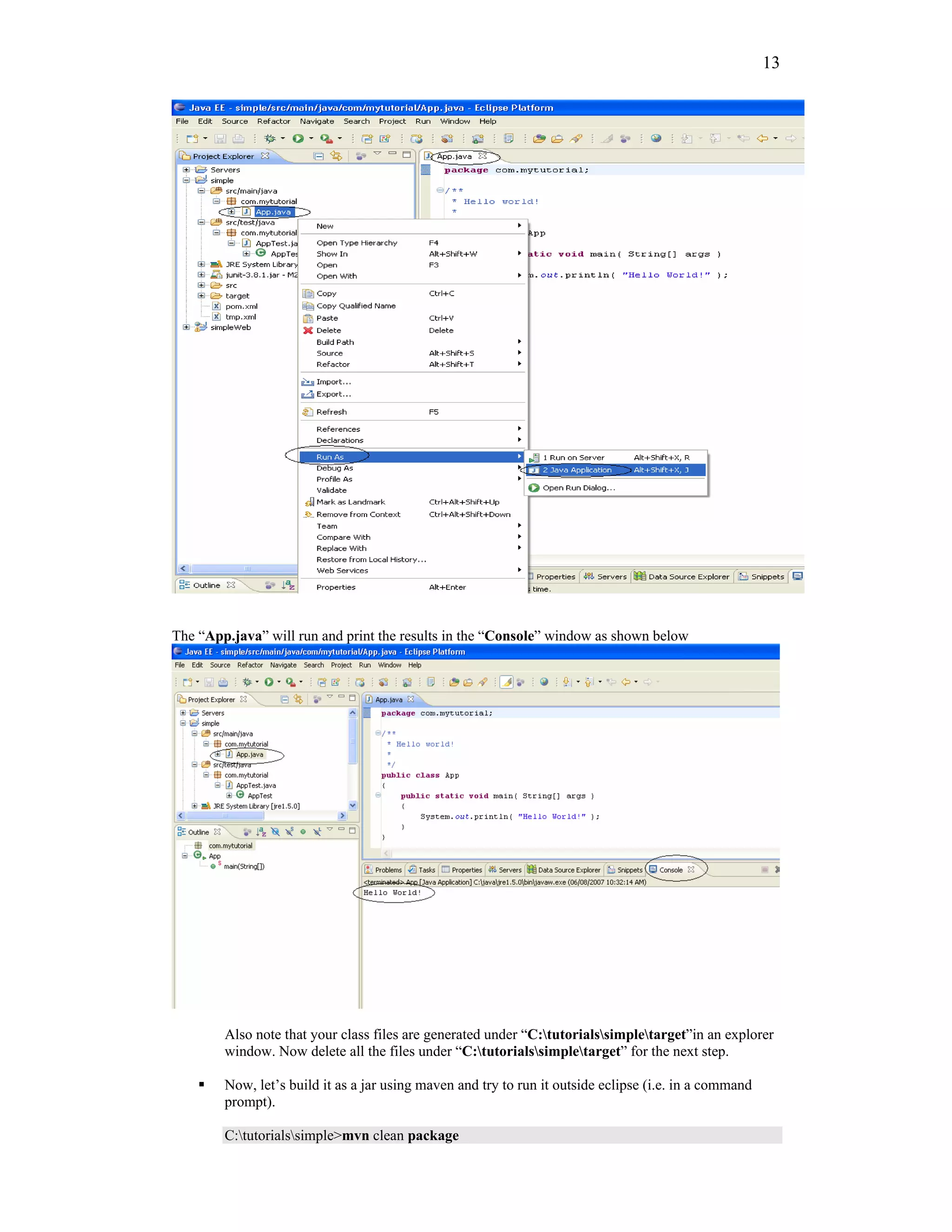Toggle Hide Fields in Outline view toolbar
Viewport: 952px width, 1232px height.
coord(275,832)
